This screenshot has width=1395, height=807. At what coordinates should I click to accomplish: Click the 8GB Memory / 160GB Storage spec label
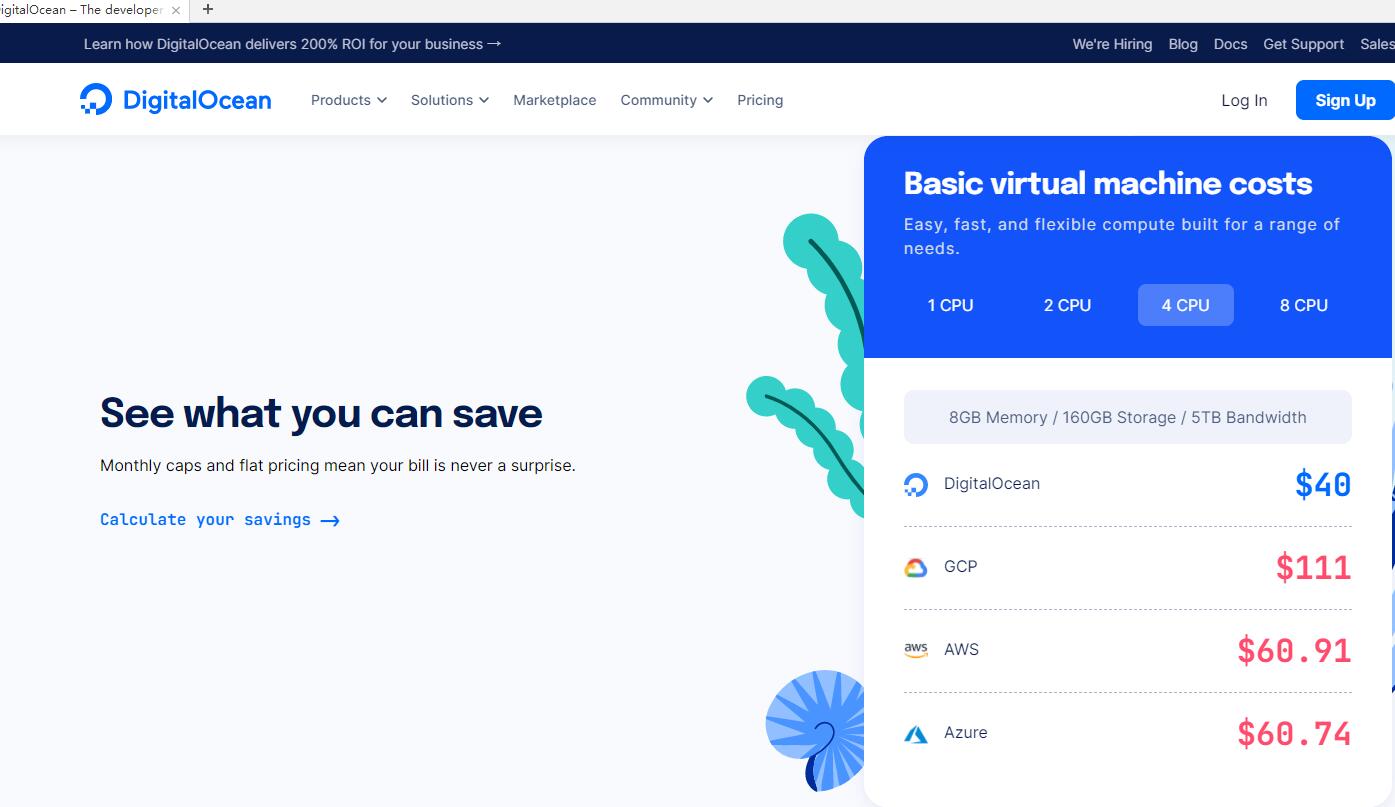pos(1128,417)
